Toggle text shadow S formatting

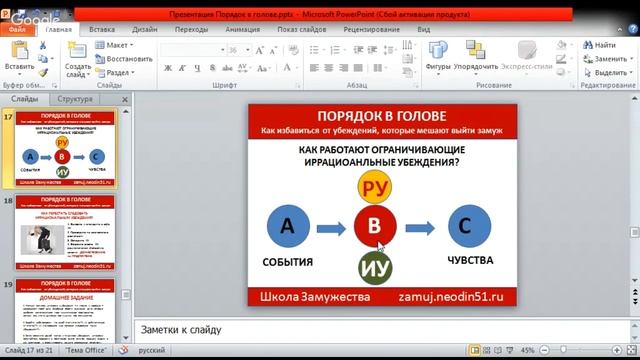click(x=212, y=68)
